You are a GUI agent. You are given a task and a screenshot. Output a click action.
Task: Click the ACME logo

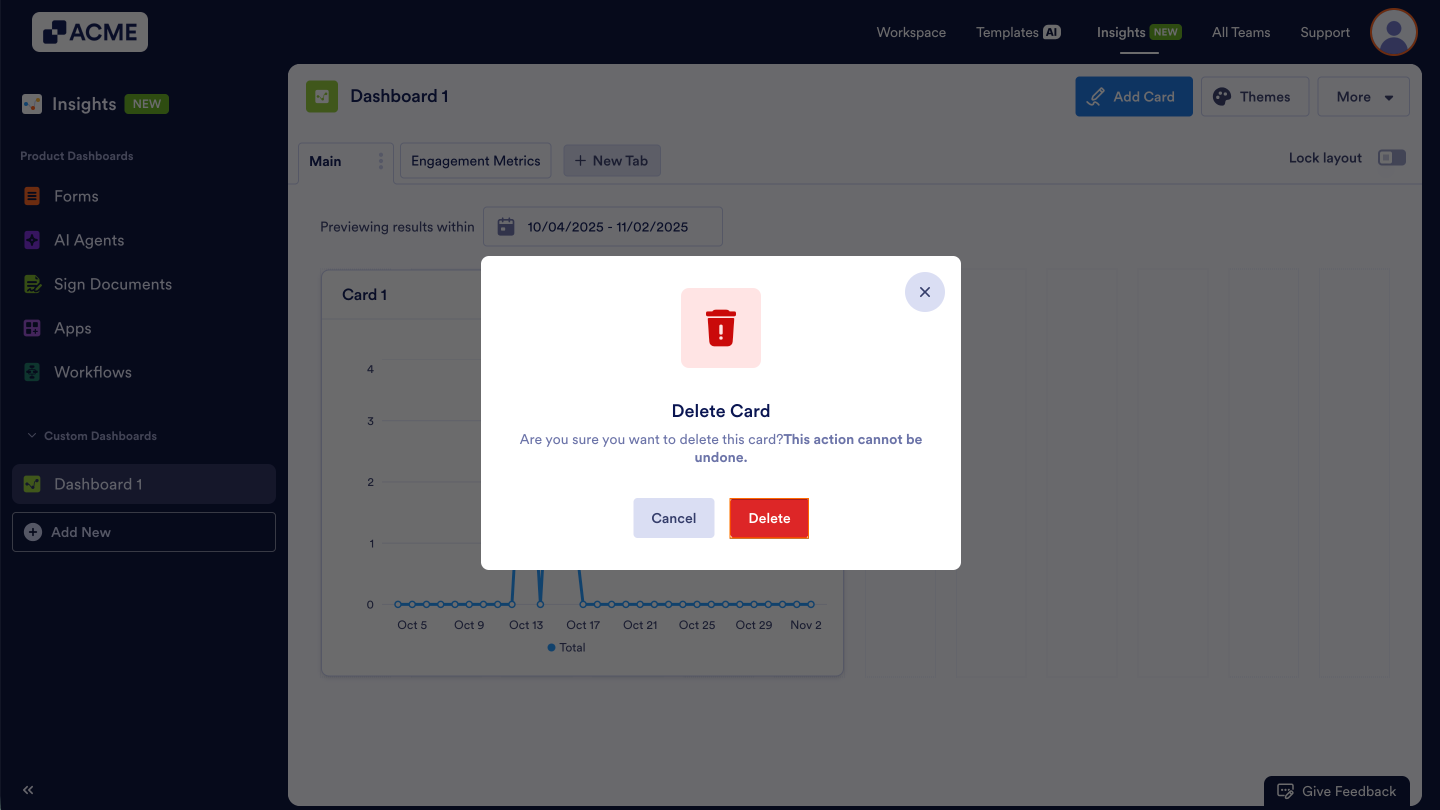(89, 31)
